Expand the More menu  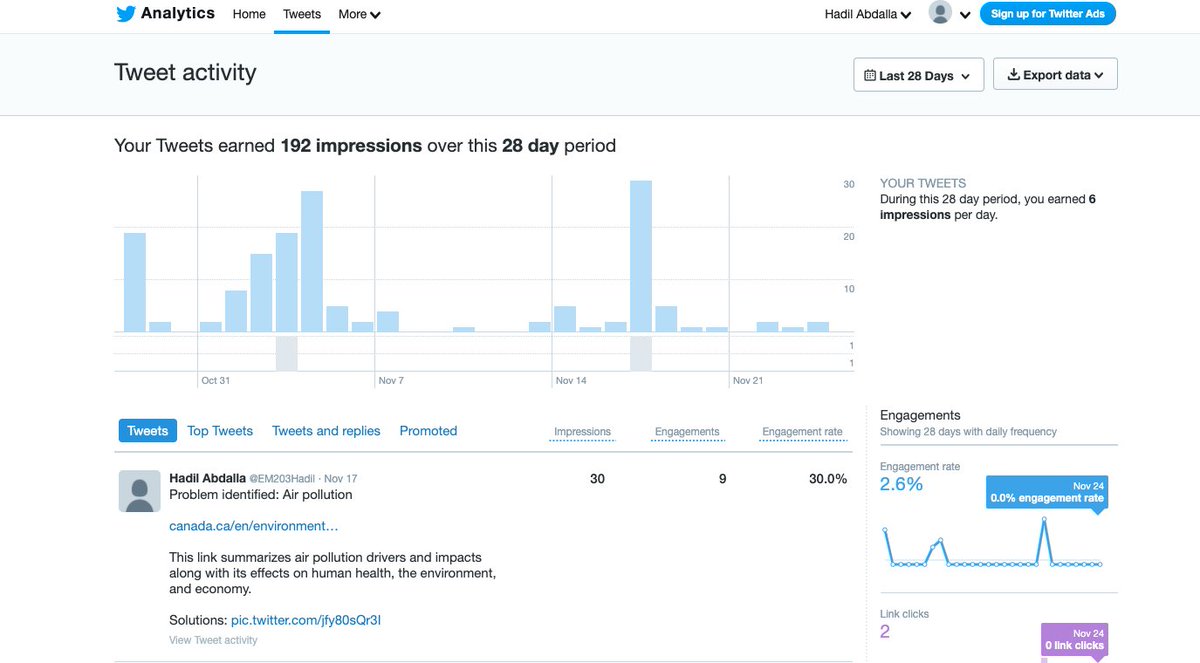point(359,14)
